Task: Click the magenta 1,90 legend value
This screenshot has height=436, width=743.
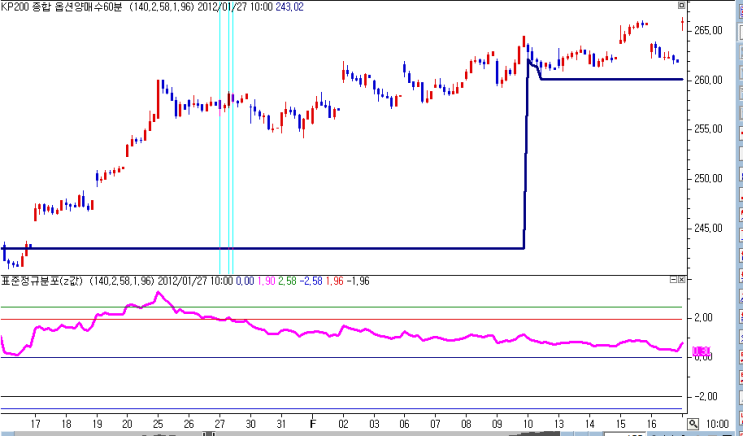Action: point(266,281)
